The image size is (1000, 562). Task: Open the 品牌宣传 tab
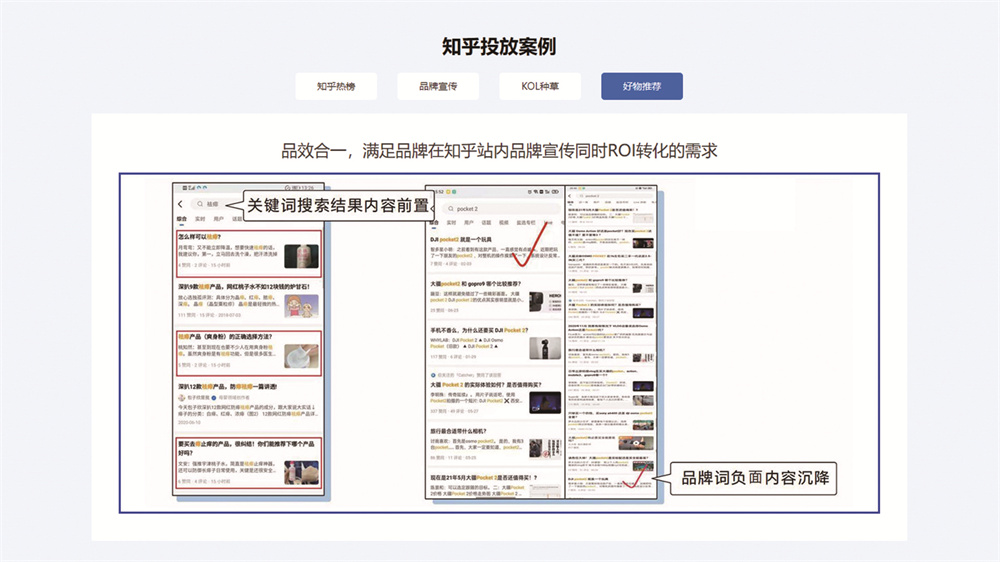click(x=438, y=87)
